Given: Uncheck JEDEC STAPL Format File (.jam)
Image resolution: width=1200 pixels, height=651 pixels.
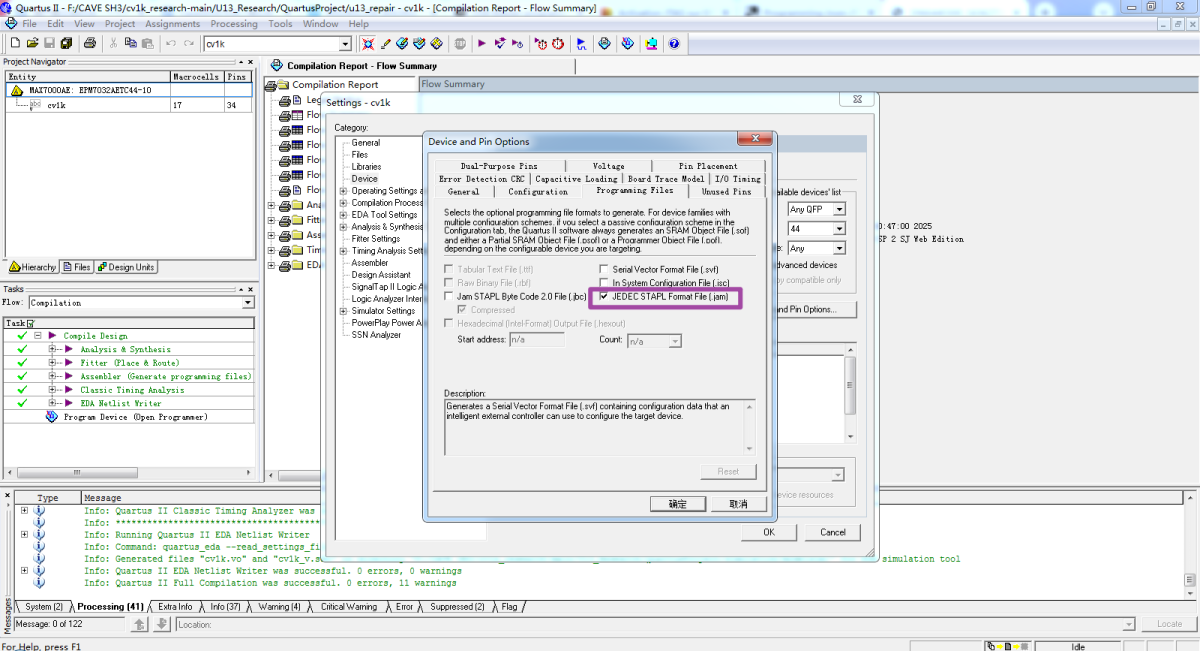Looking at the screenshot, I should point(603,297).
